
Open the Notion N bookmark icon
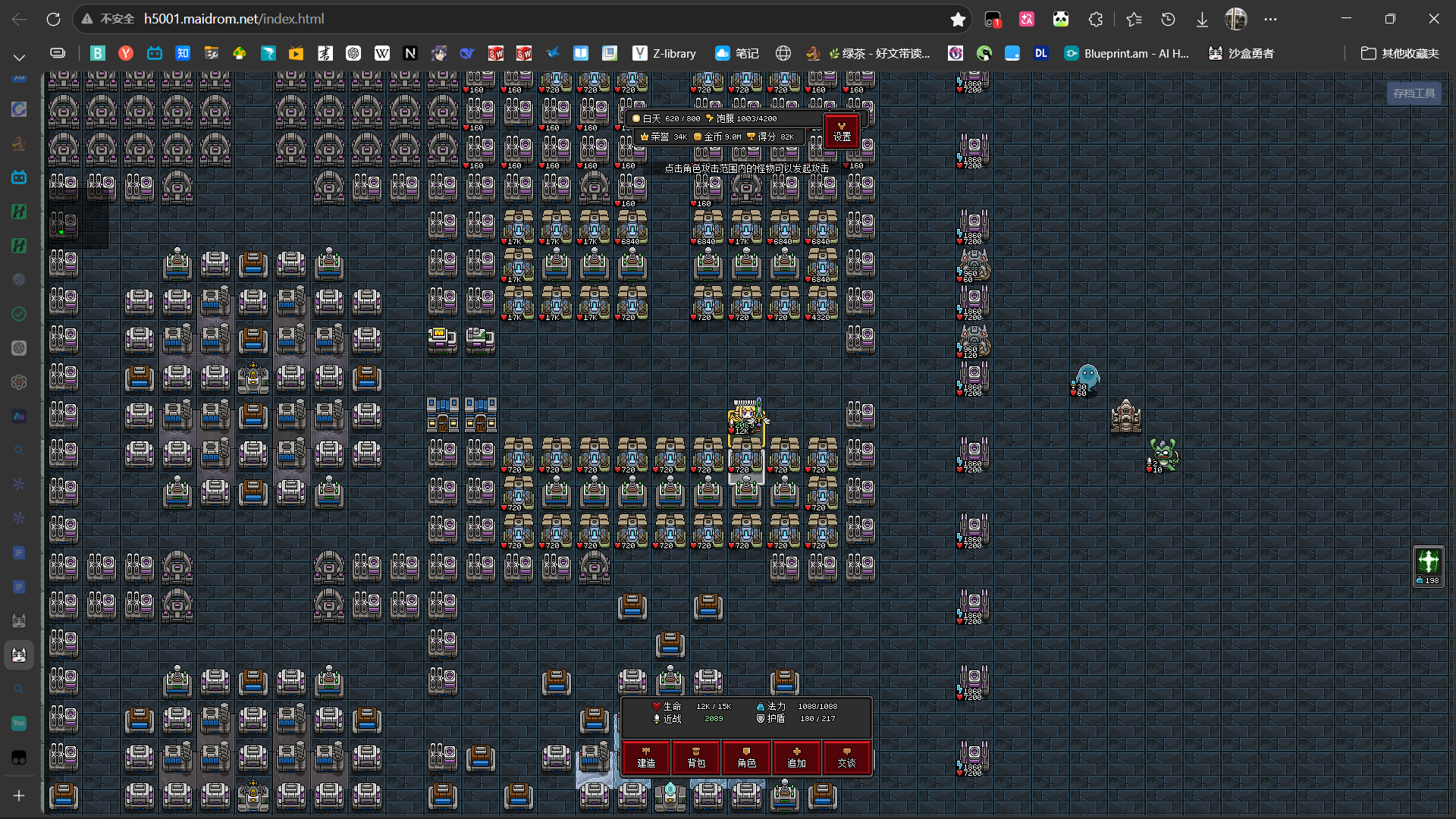tap(410, 53)
